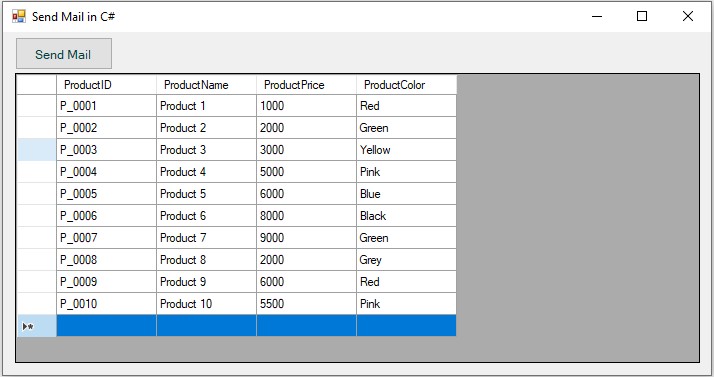
Task: Select the Product 4 name cell
Action: [207, 172]
